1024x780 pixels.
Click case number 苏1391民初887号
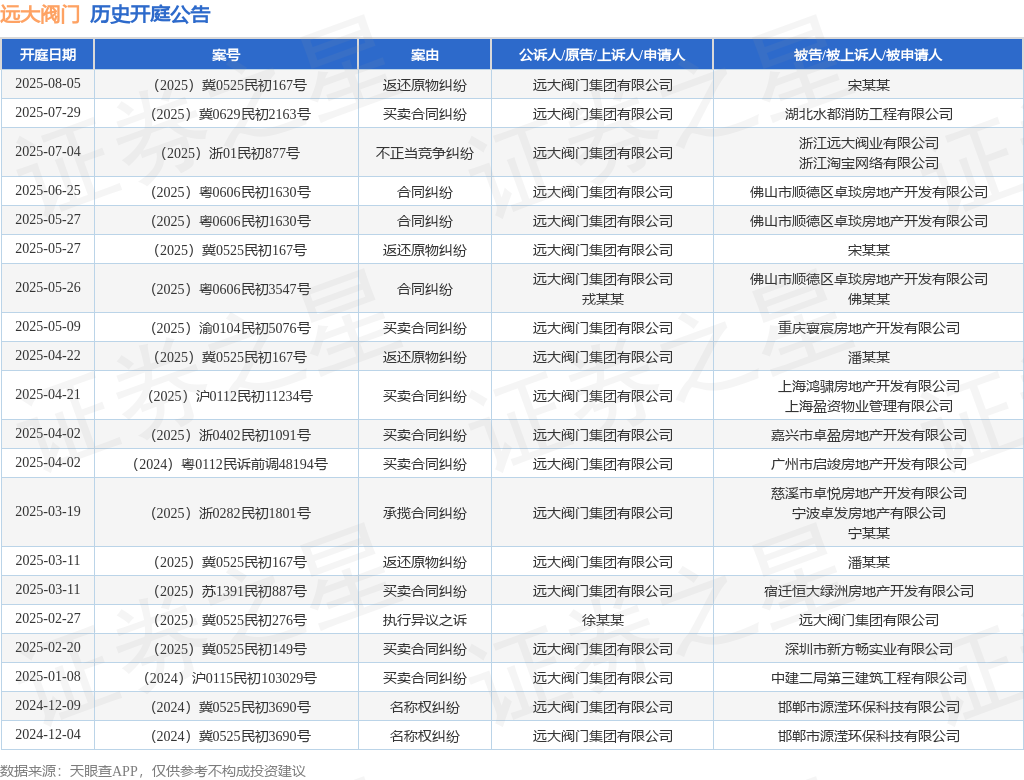230,592
